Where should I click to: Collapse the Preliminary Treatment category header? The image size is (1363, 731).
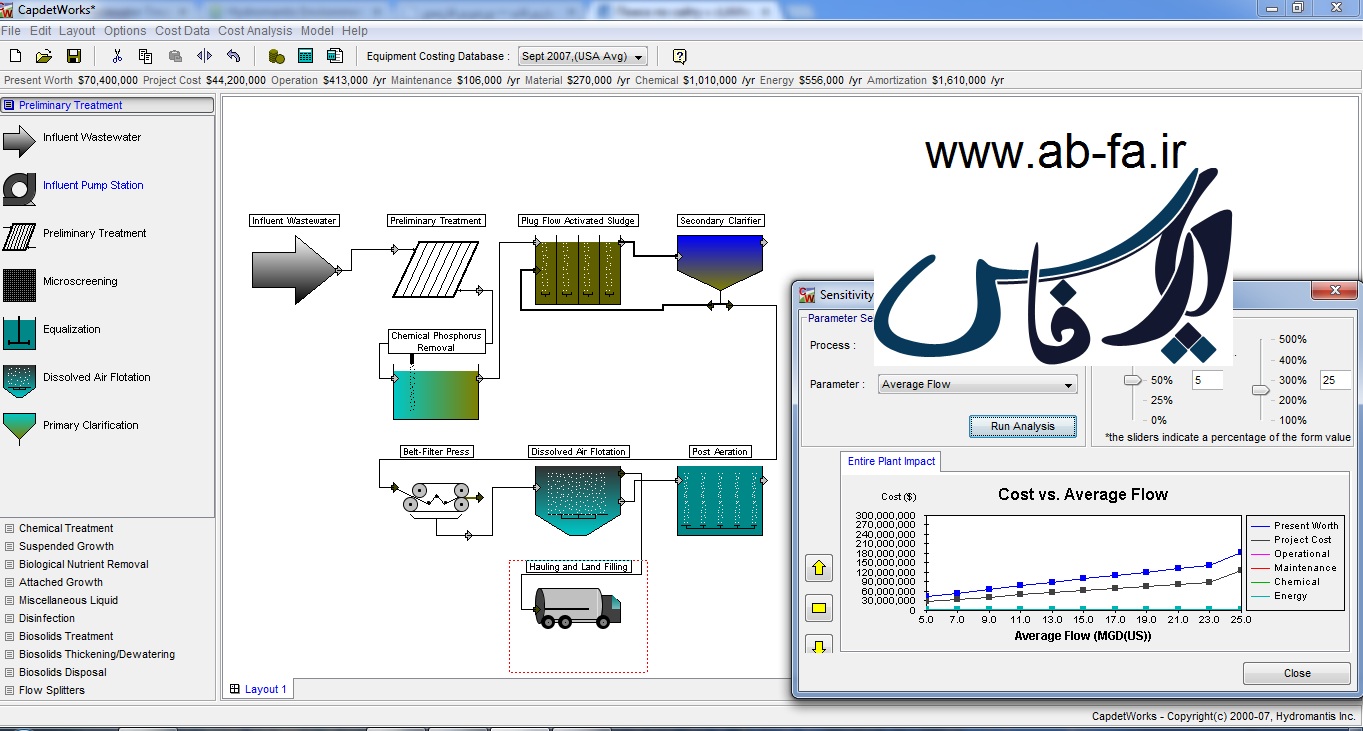coord(108,105)
